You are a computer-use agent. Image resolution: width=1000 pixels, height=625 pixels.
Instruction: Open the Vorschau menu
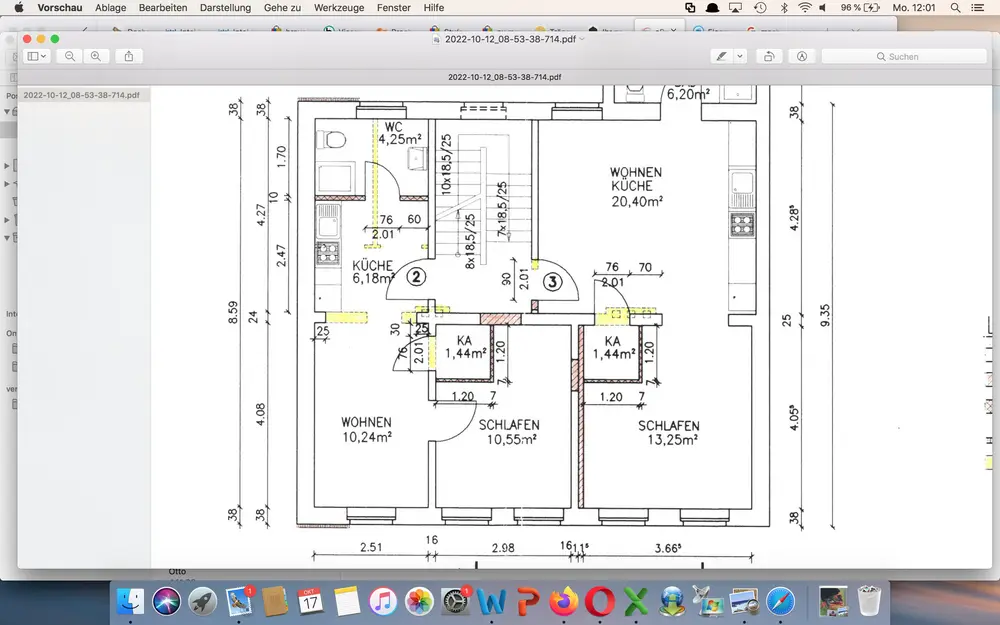click(60, 8)
